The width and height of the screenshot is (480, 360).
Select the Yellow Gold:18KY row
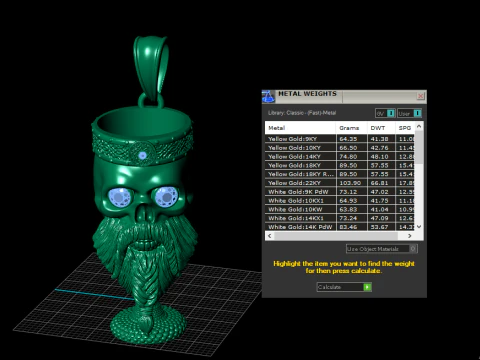(340, 165)
